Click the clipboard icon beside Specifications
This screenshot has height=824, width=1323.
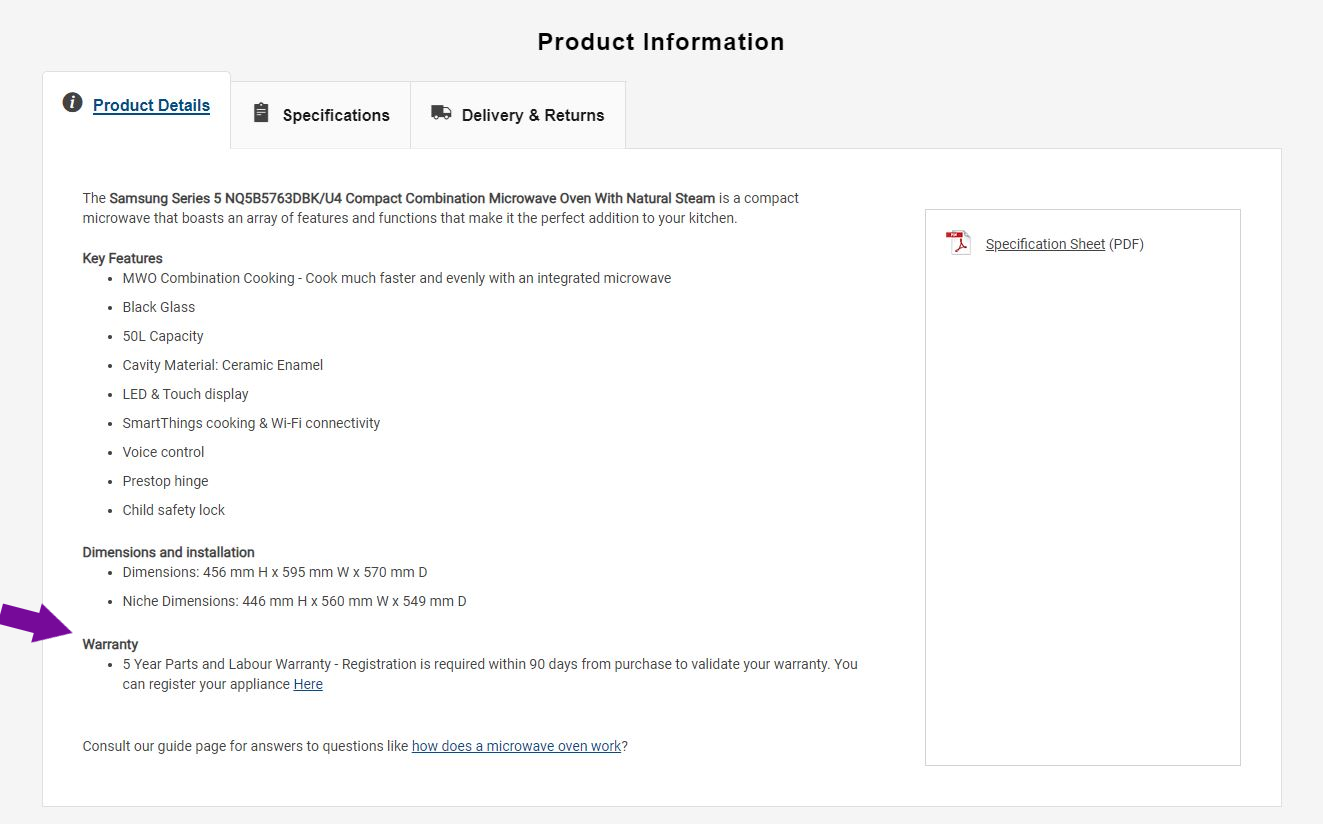pyautogui.click(x=261, y=112)
